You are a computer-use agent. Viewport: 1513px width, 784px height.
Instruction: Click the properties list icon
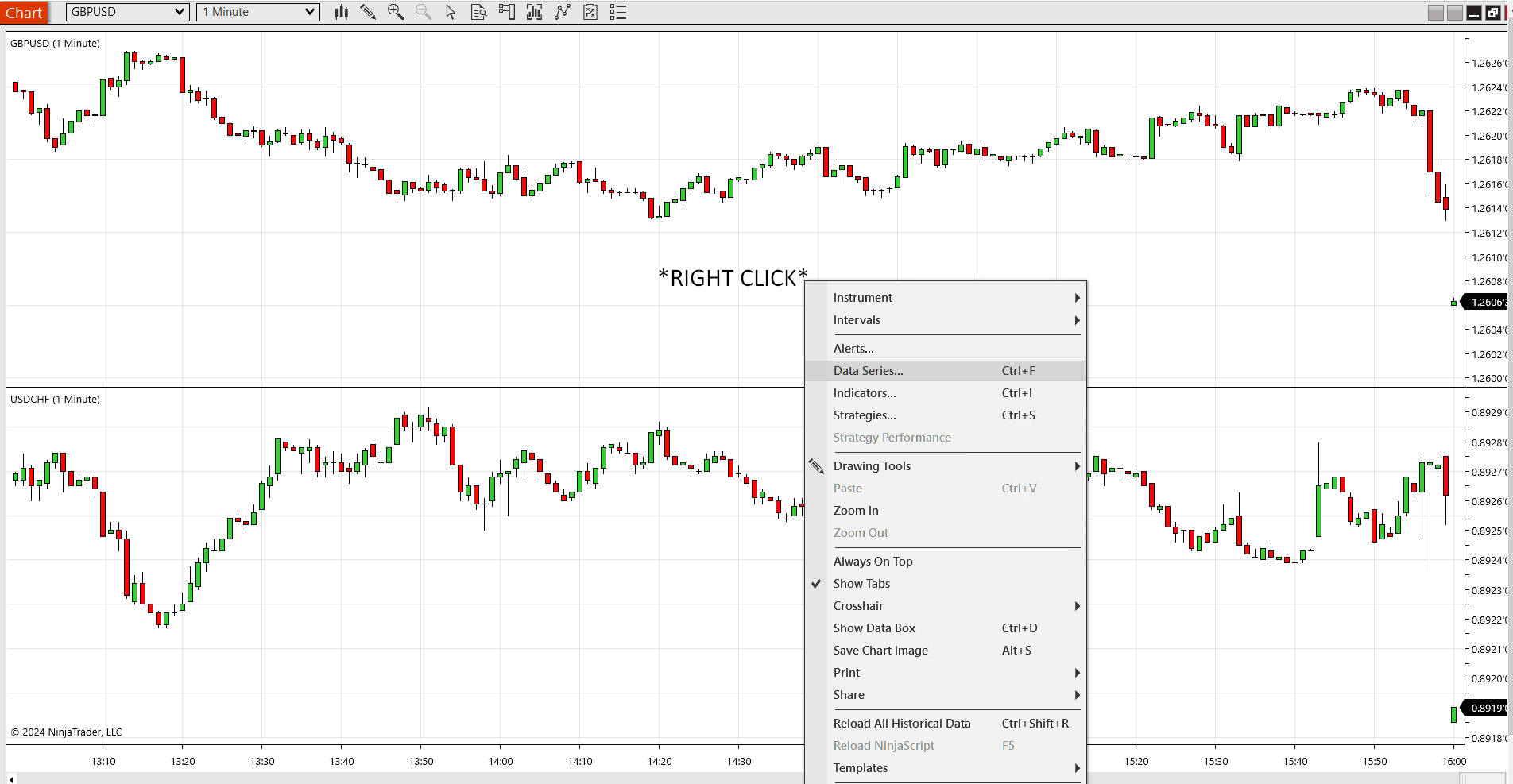pos(617,12)
